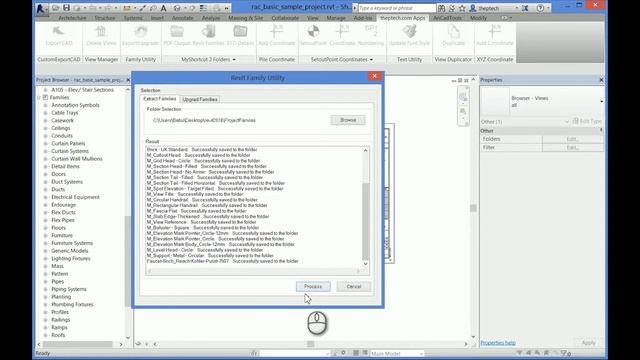Viewport: 640px width, 360px height.
Task: Click Coordinate icon in SetoutPoint Coordinates panel
Action: pos(342,36)
